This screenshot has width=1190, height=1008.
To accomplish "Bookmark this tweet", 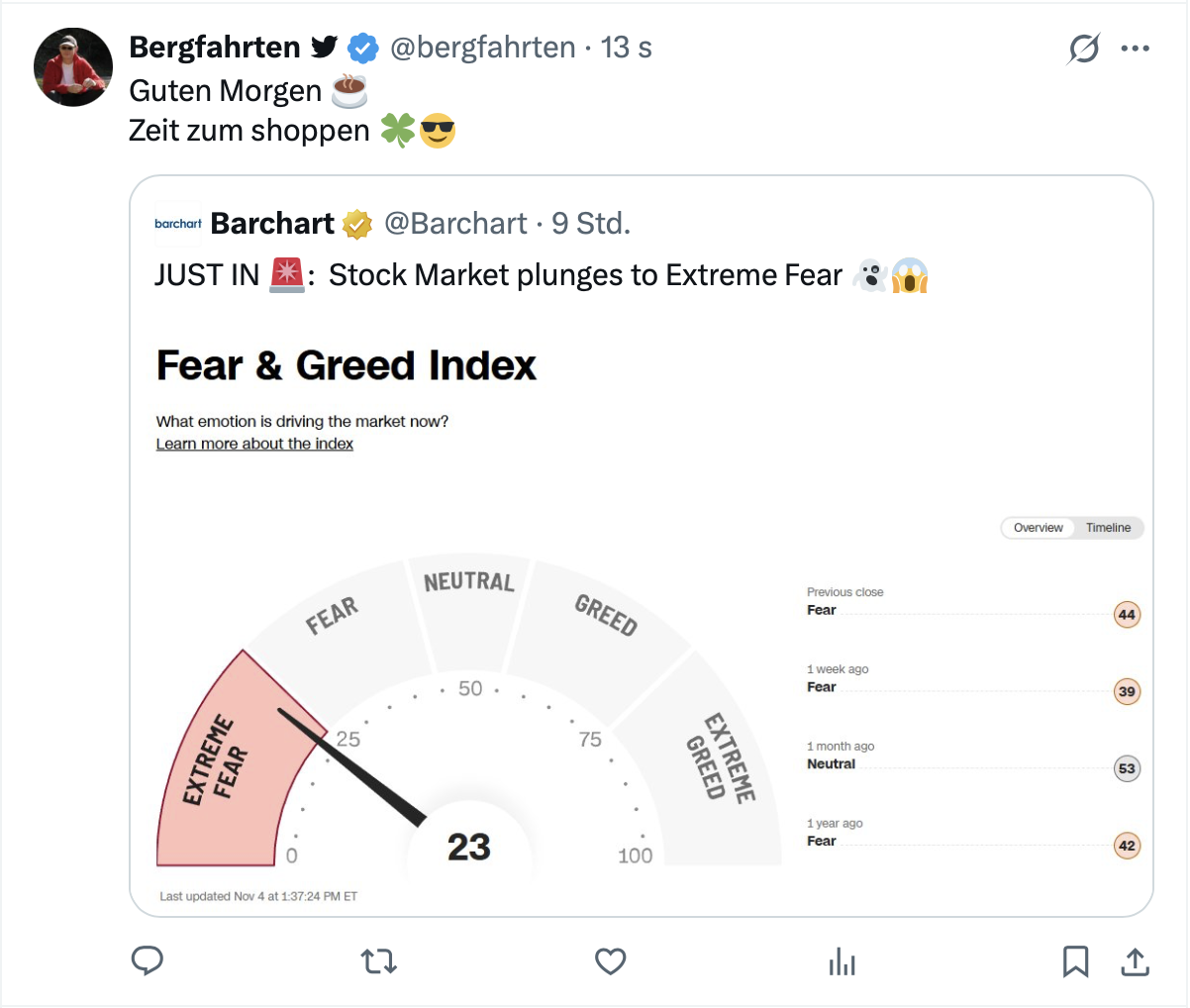I will click(x=1075, y=960).
